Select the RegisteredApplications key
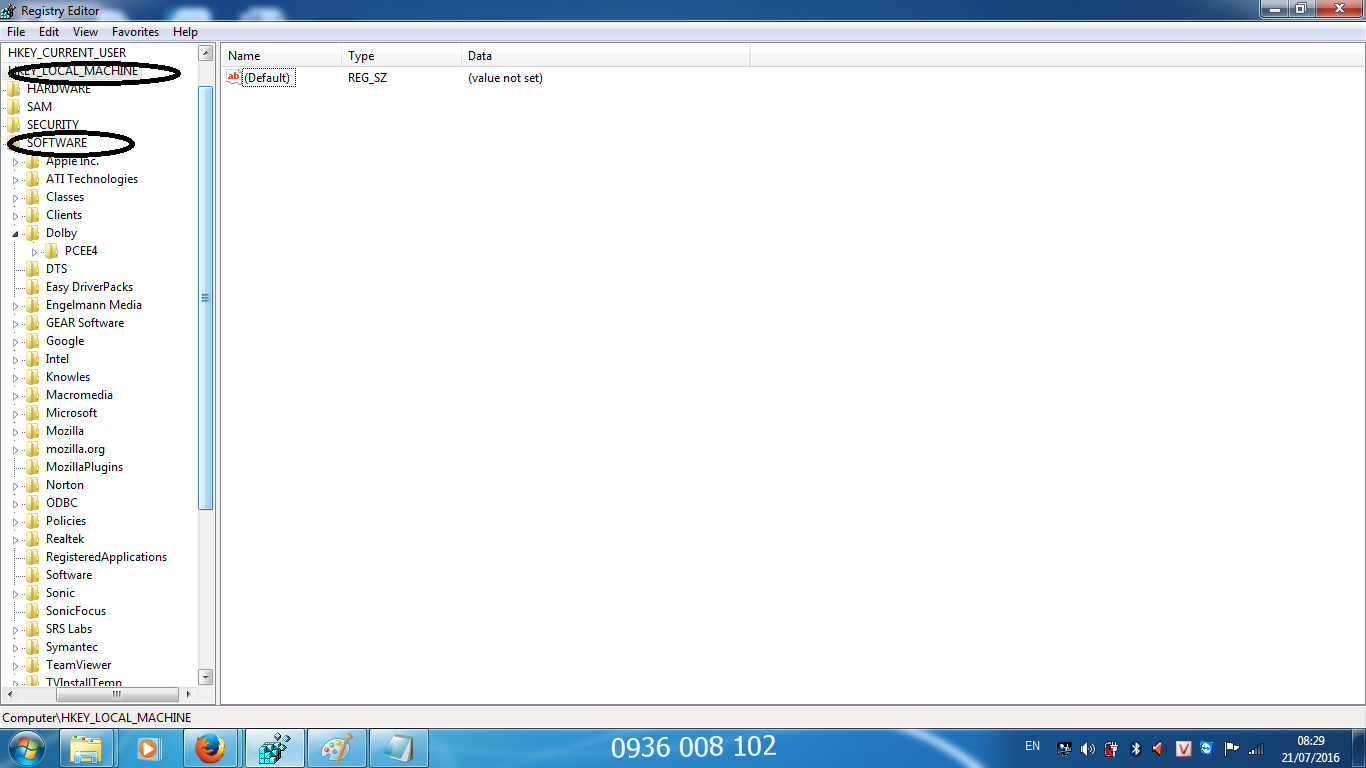 106,557
